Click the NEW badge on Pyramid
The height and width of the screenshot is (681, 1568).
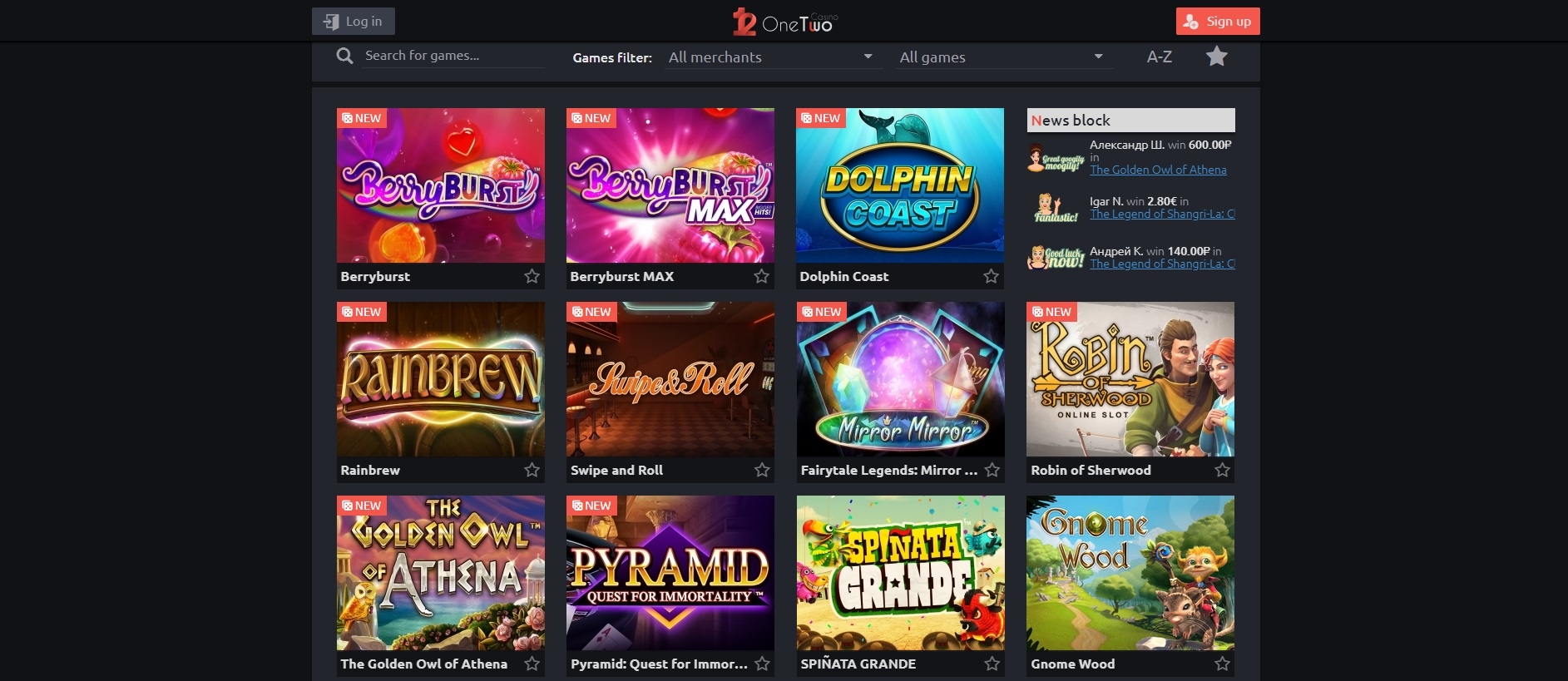point(591,506)
